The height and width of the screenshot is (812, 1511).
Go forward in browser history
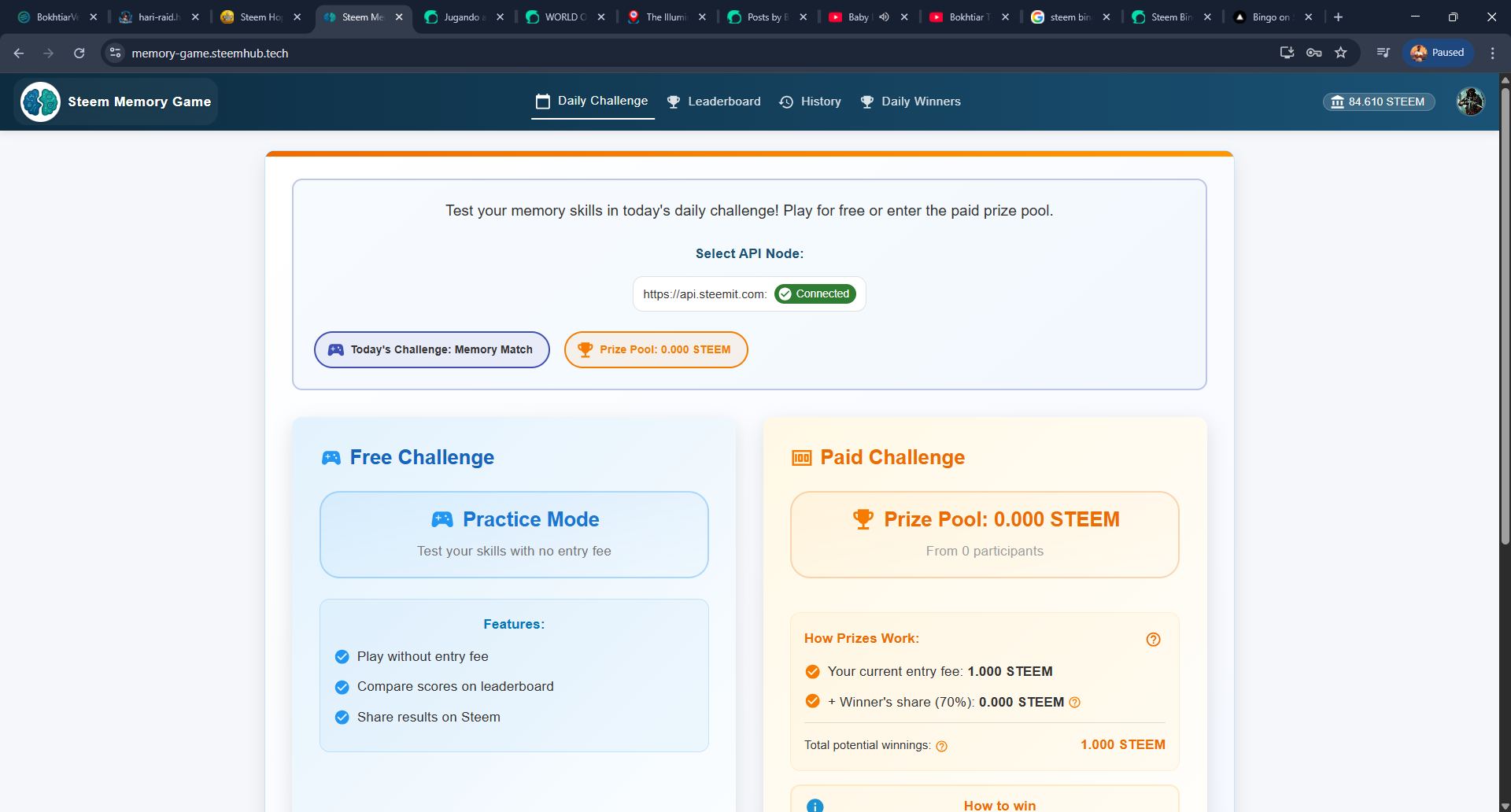coord(49,53)
